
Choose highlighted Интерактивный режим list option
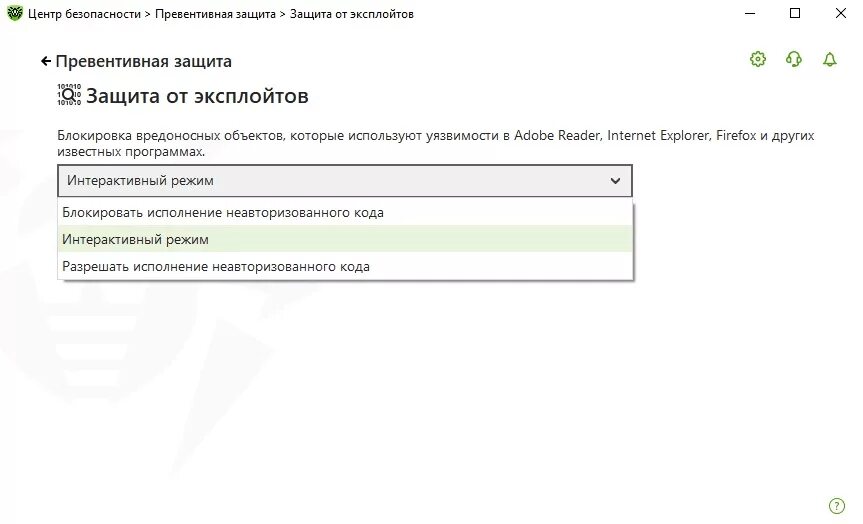(x=345, y=239)
